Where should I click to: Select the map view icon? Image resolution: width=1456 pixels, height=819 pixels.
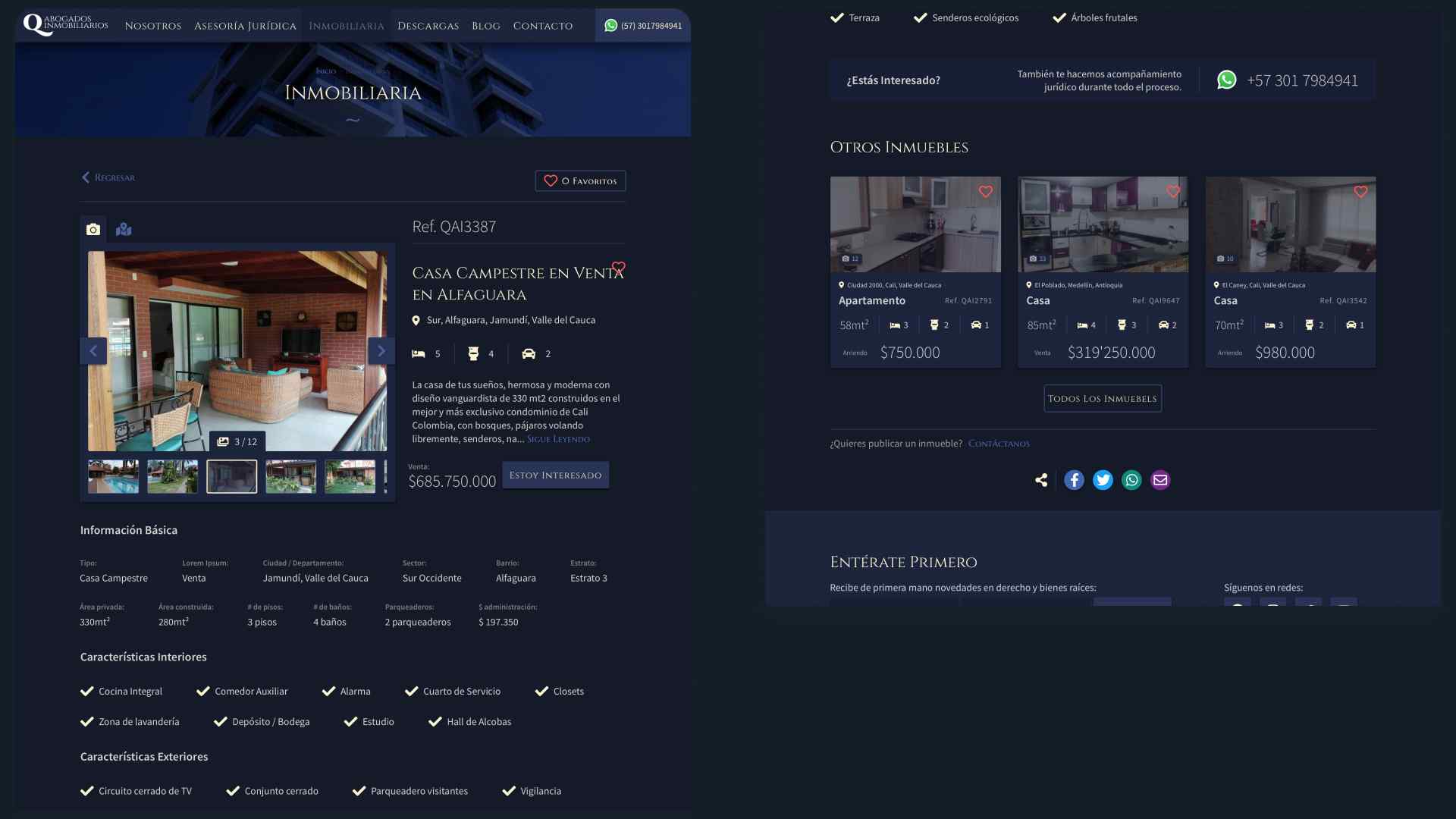(122, 228)
